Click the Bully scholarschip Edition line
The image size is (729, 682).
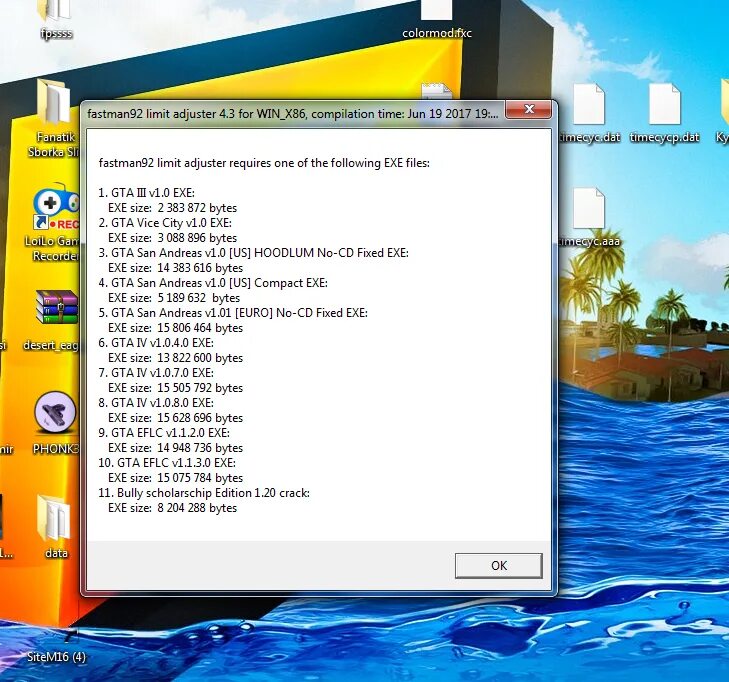pos(204,492)
